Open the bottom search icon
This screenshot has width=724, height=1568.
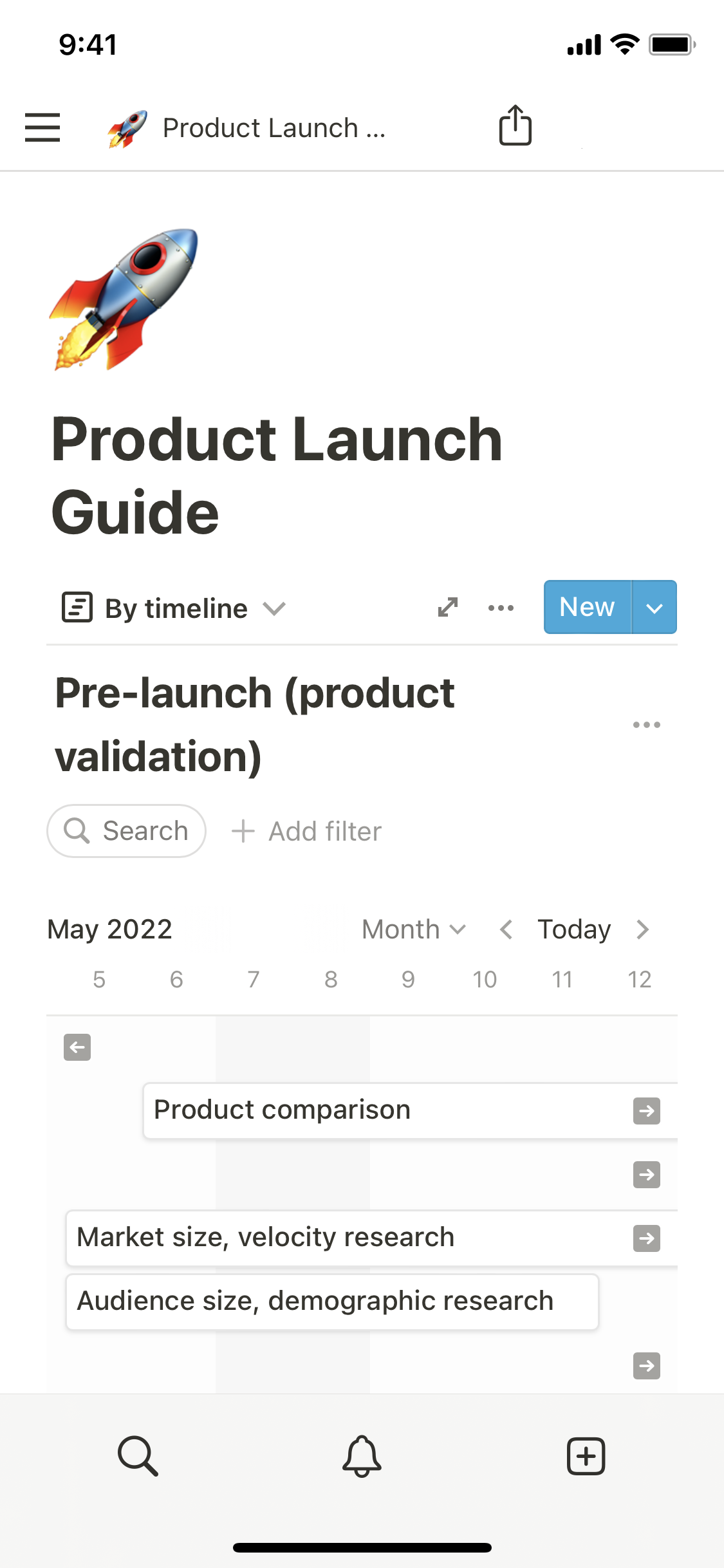(138, 1455)
